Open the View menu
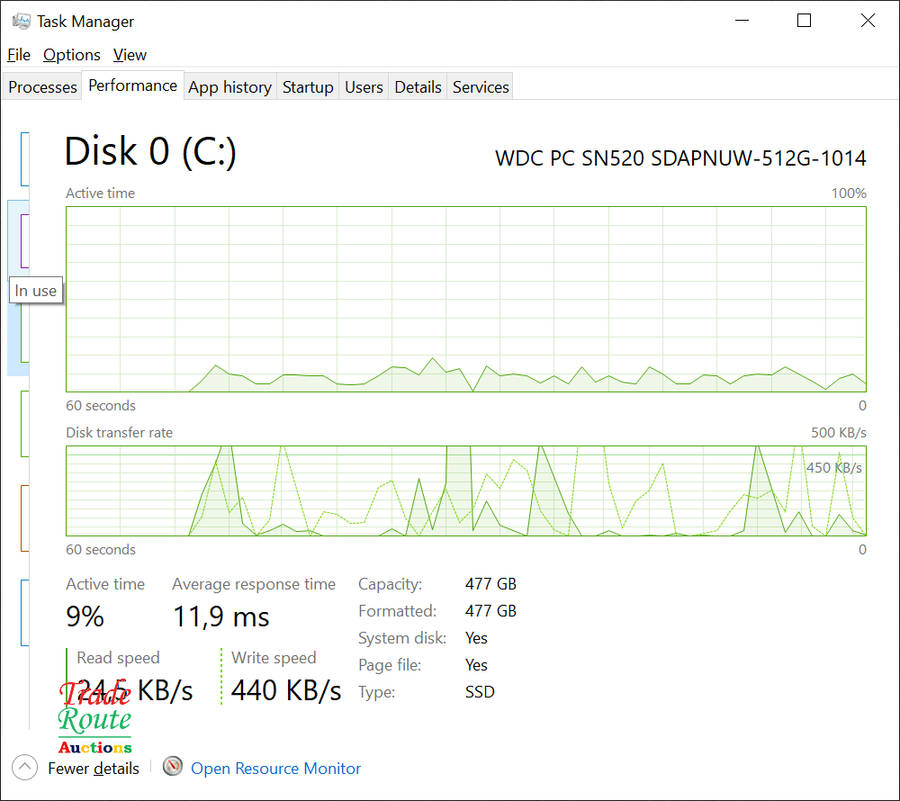 click(x=130, y=55)
